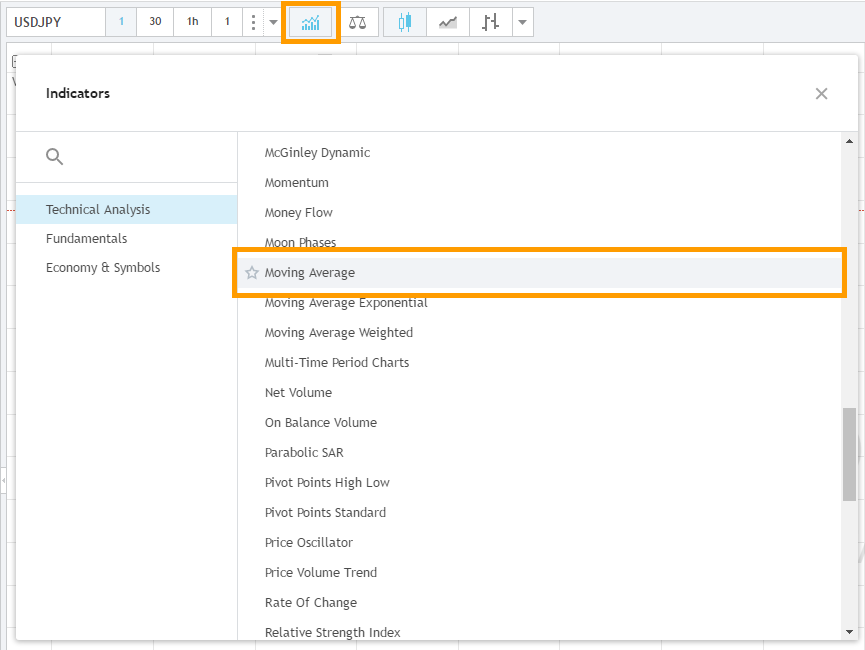The image size is (865, 650).
Task: Click the indicator search magnifier icon
Action: (x=54, y=157)
